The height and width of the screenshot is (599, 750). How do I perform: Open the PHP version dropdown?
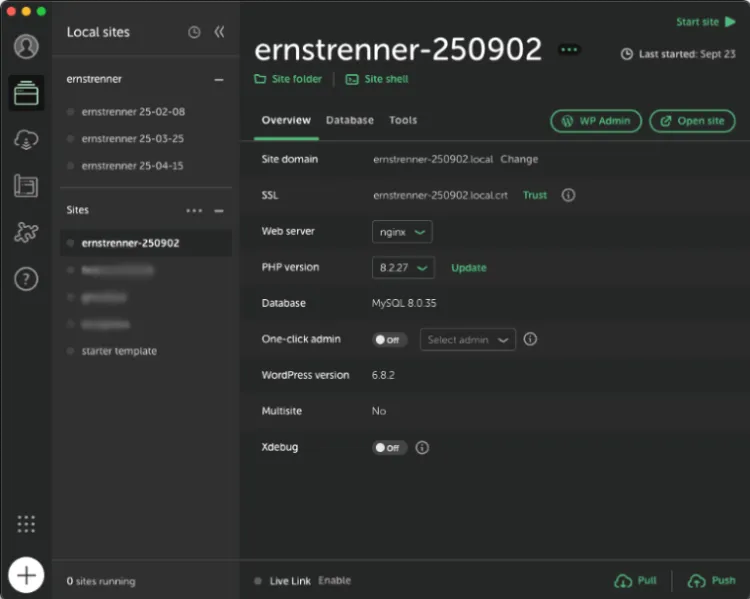click(x=403, y=268)
